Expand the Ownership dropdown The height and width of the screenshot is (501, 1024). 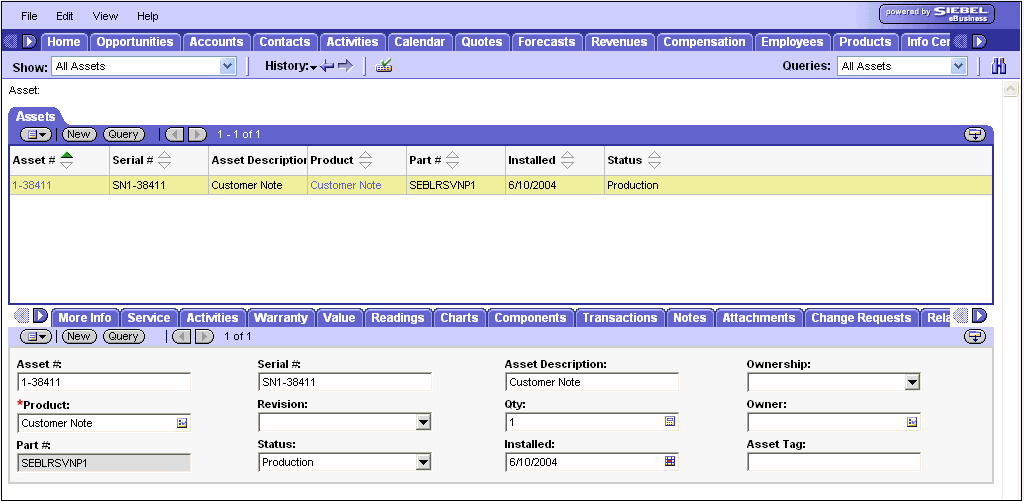(x=912, y=383)
